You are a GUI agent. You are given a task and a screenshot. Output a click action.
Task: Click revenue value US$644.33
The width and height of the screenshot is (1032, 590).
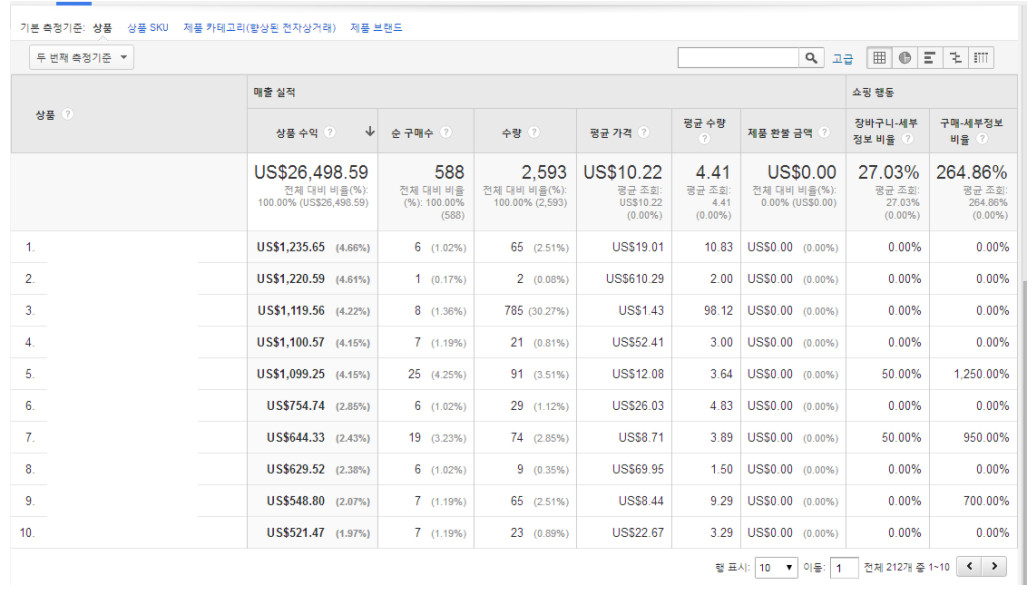tap(296, 437)
